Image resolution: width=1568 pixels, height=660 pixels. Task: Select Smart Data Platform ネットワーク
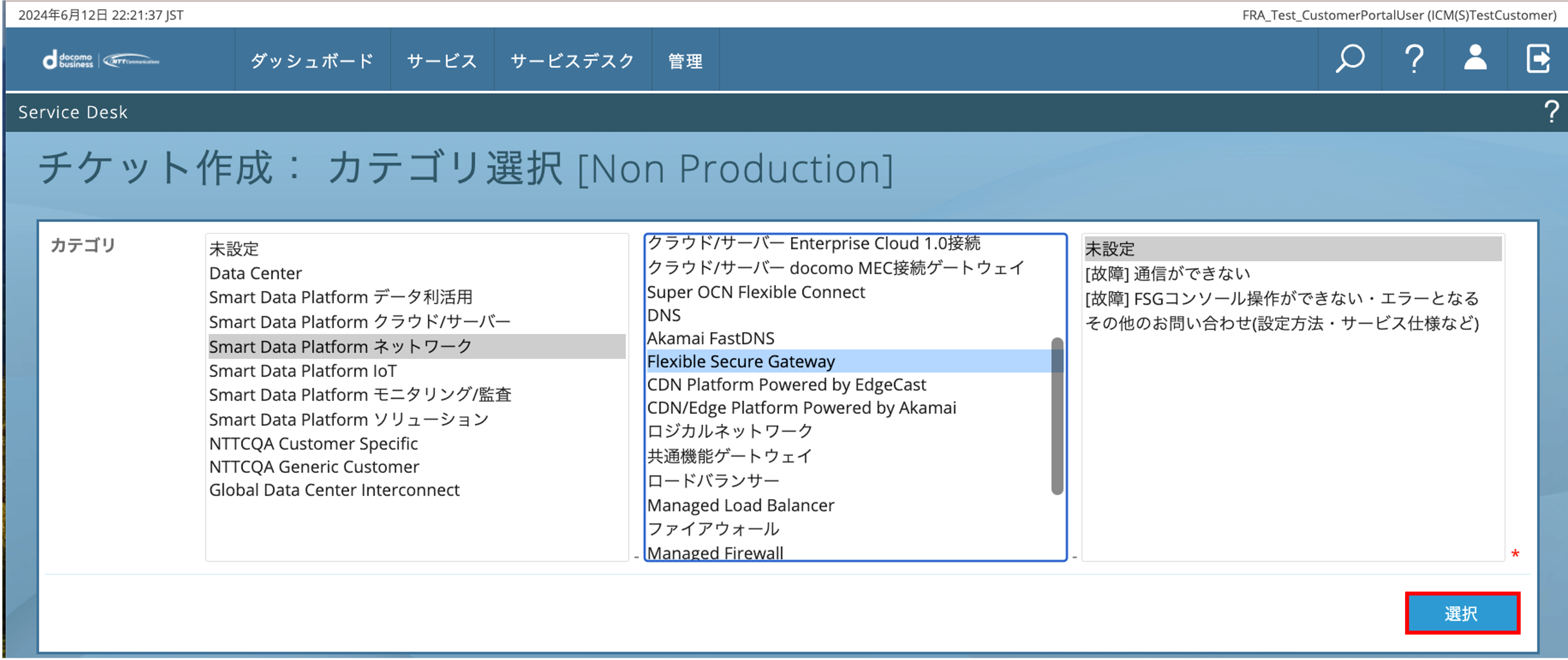pyautogui.click(x=417, y=346)
